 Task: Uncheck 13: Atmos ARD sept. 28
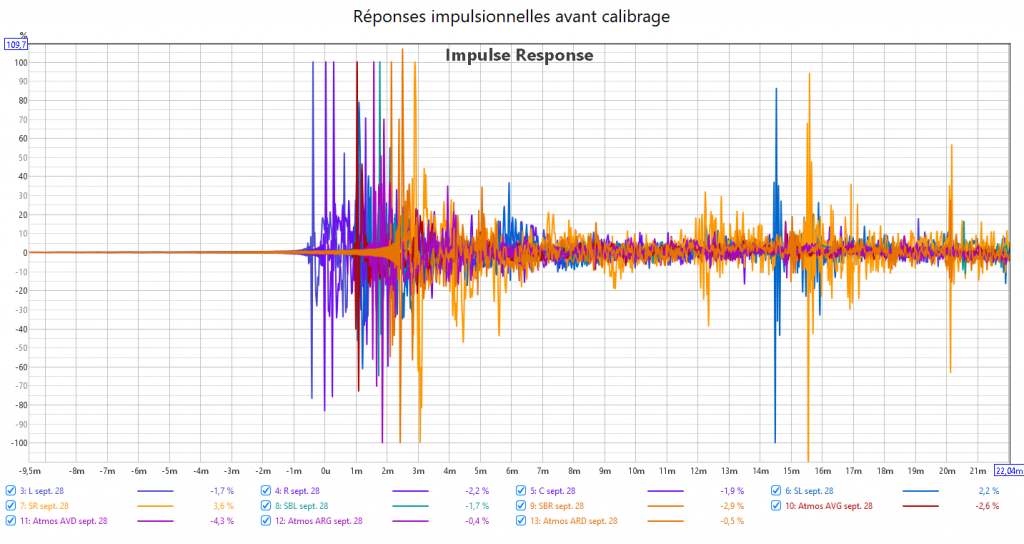click(521, 521)
